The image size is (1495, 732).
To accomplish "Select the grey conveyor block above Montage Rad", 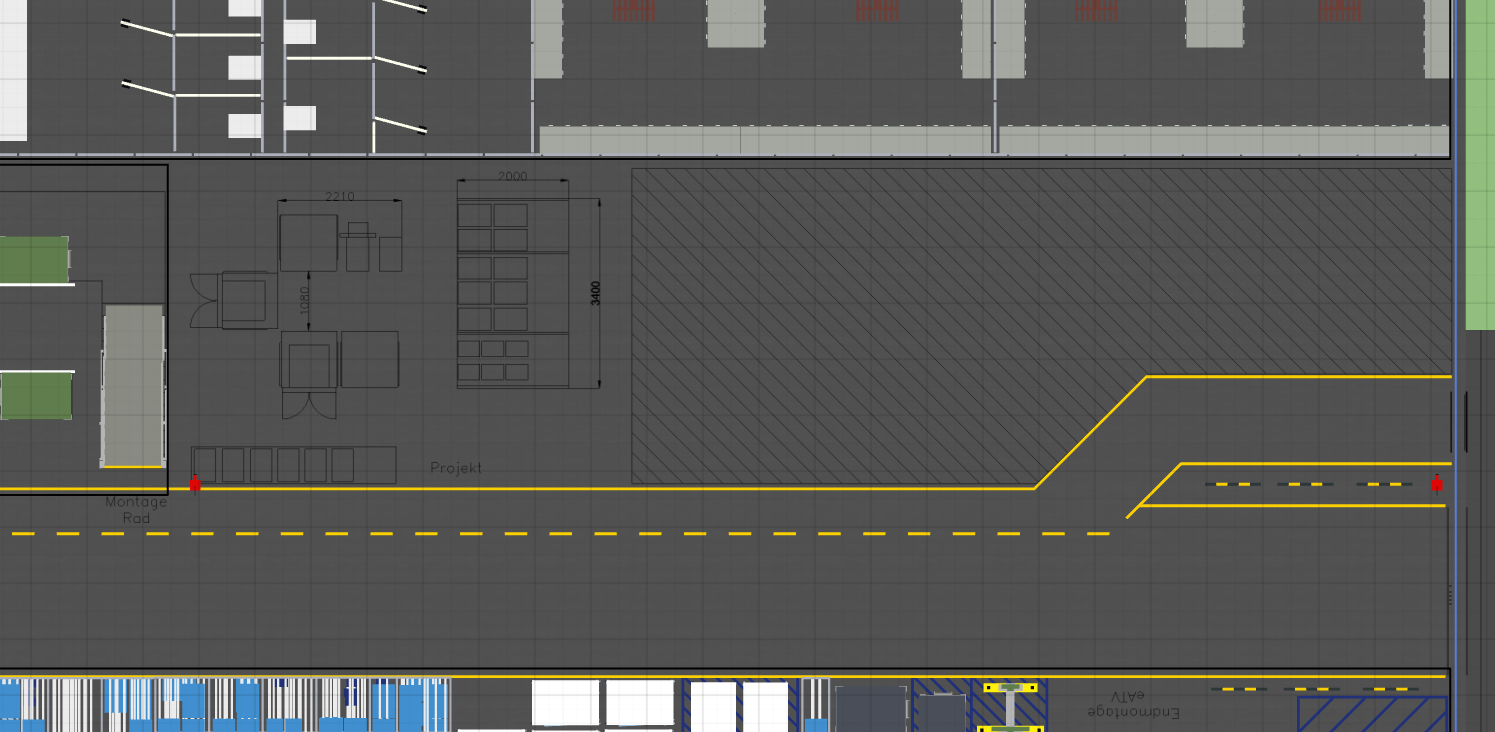I will [133, 386].
